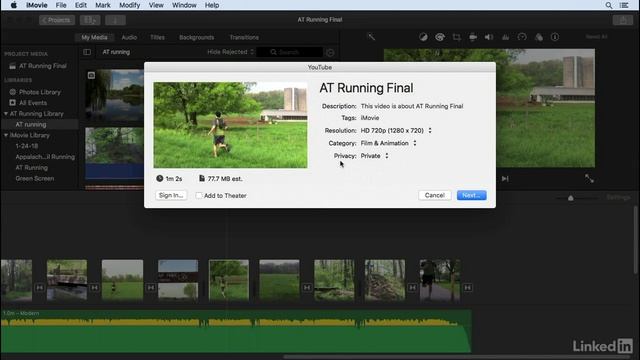The height and width of the screenshot is (360, 640).
Task: Select the cropping tool
Action: 456,37
